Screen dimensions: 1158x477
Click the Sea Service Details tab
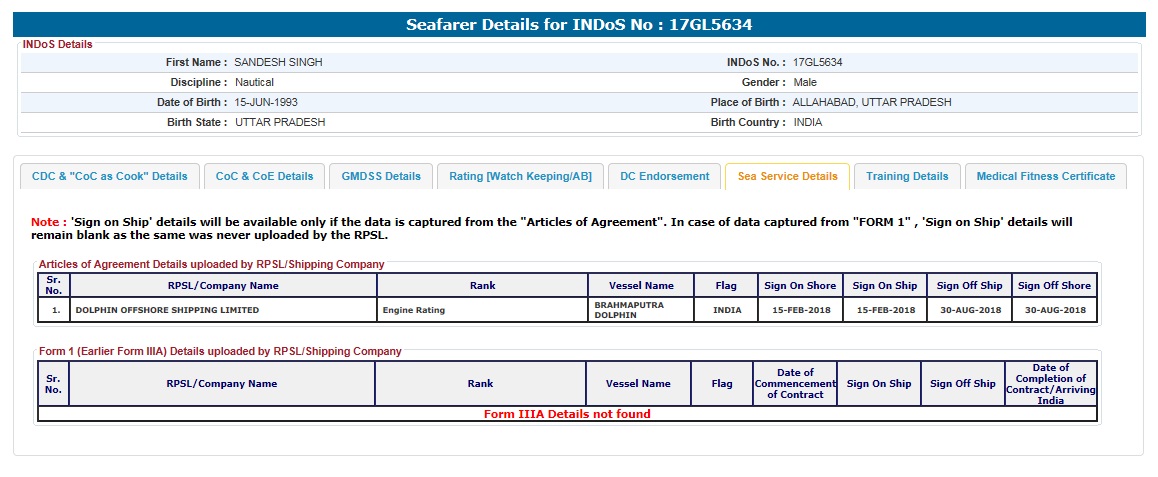click(787, 176)
